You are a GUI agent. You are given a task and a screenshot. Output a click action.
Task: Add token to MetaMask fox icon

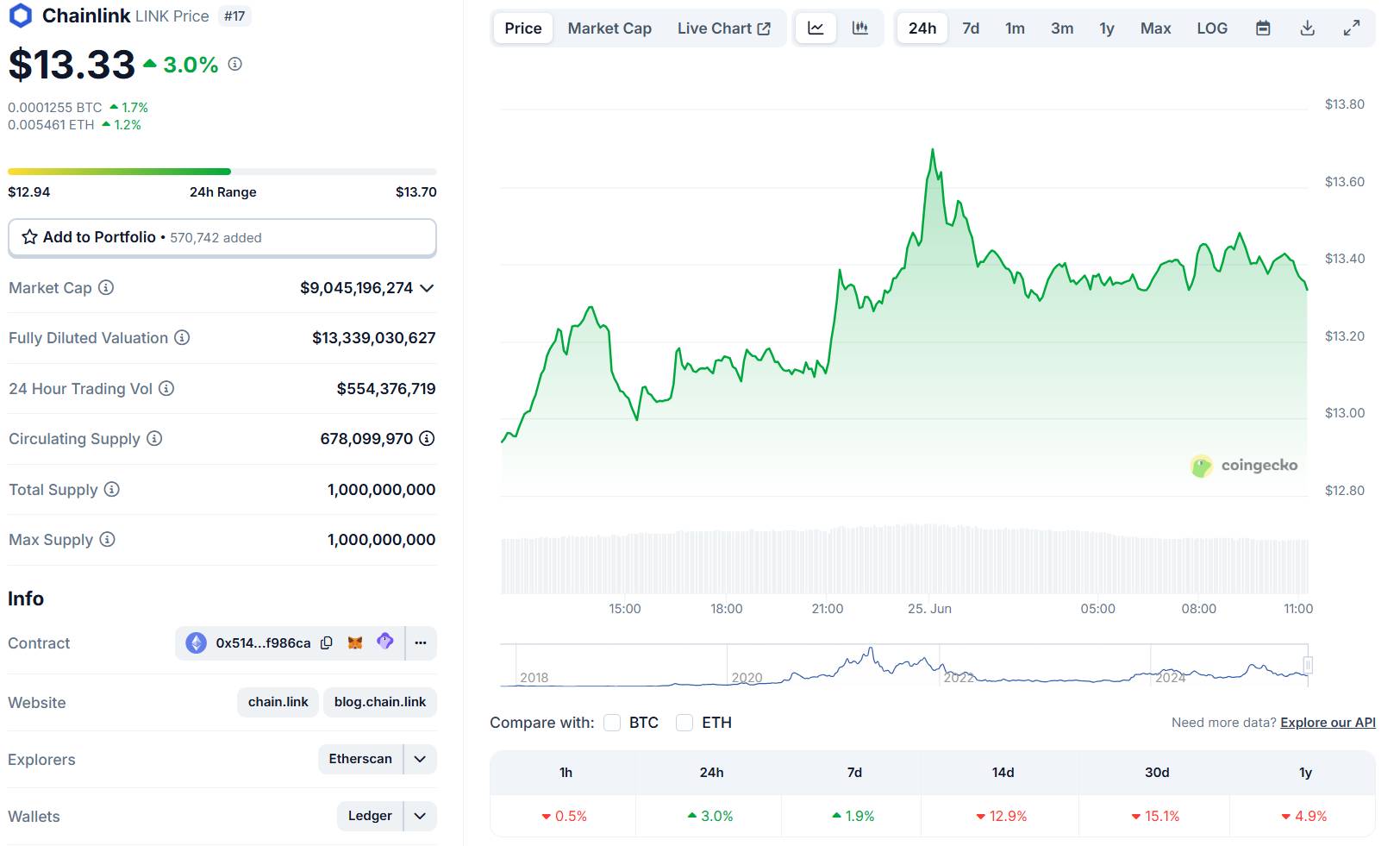(x=355, y=642)
